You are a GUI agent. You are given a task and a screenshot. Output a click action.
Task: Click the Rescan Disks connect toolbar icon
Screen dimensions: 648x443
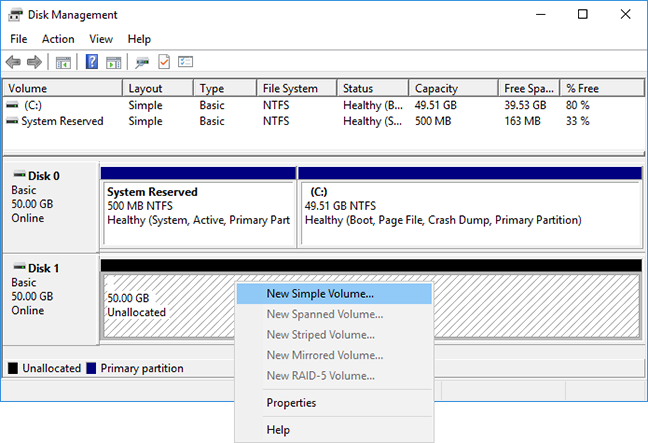tap(142, 62)
